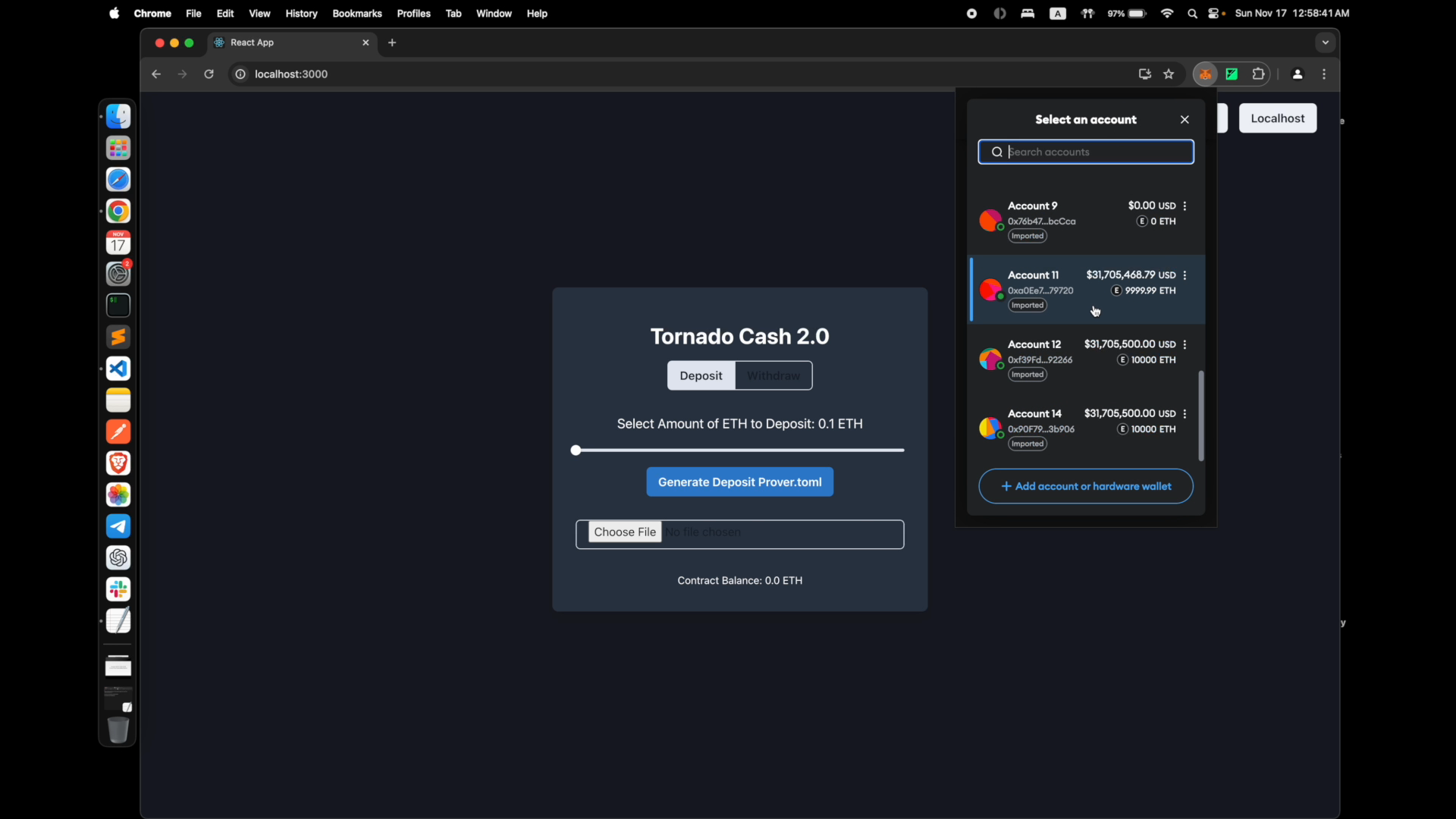Go back with the browser back arrow
Viewport: 1456px width, 819px height.
click(x=155, y=74)
